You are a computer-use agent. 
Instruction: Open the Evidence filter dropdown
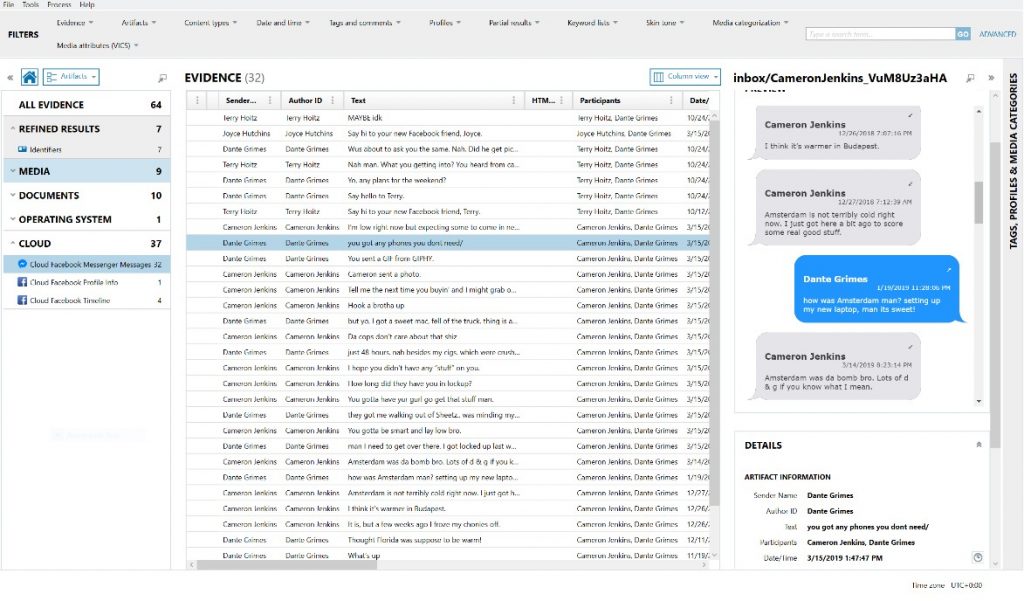(74, 23)
